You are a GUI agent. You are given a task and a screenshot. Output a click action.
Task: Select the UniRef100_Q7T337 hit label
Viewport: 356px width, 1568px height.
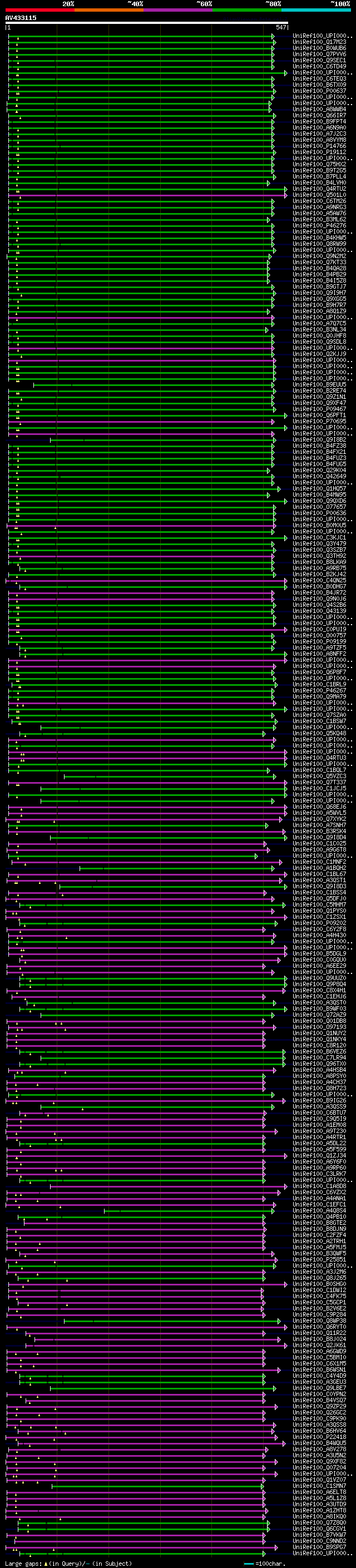click(x=319, y=782)
